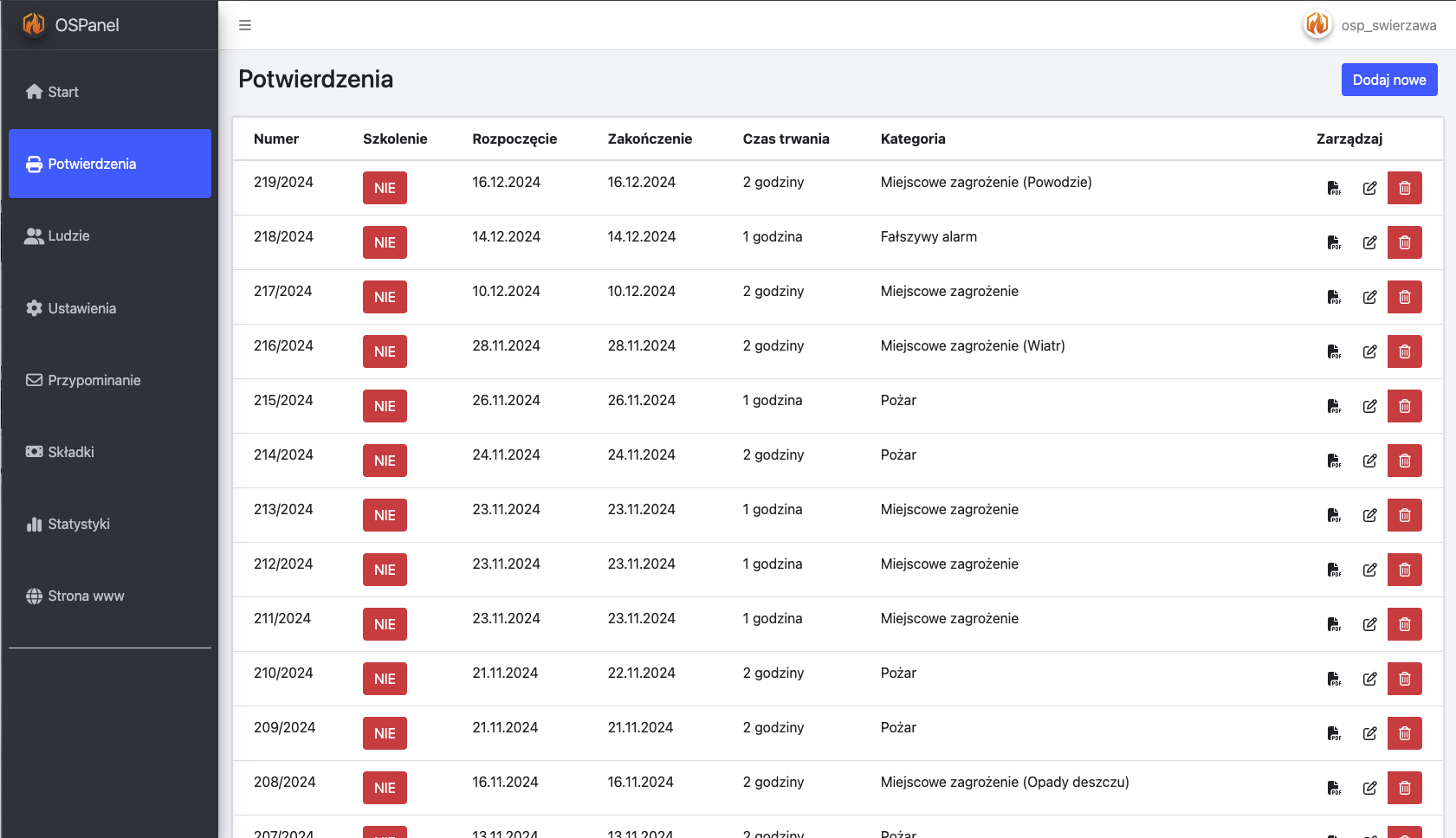Click the OSPanel brand name

pos(87,25)
